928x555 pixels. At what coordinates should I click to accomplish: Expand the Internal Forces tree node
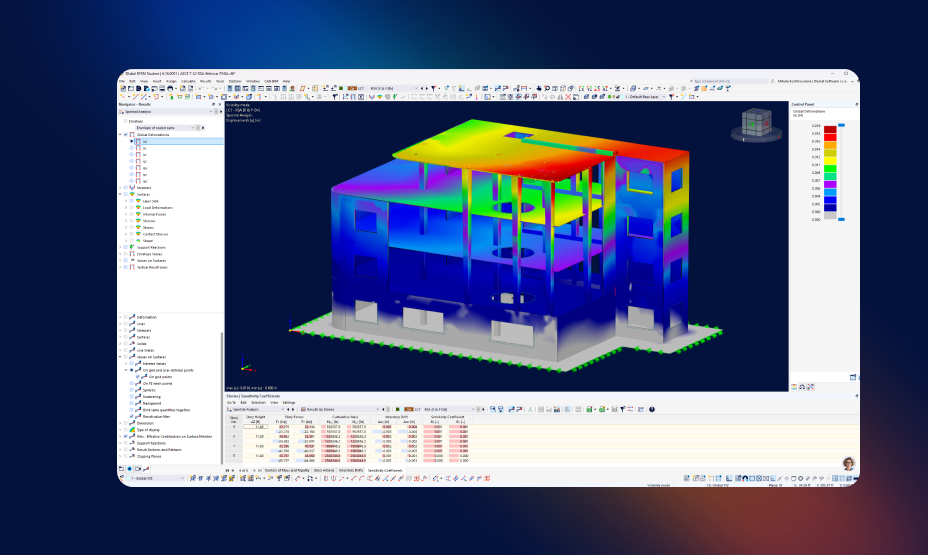(125, 214)
